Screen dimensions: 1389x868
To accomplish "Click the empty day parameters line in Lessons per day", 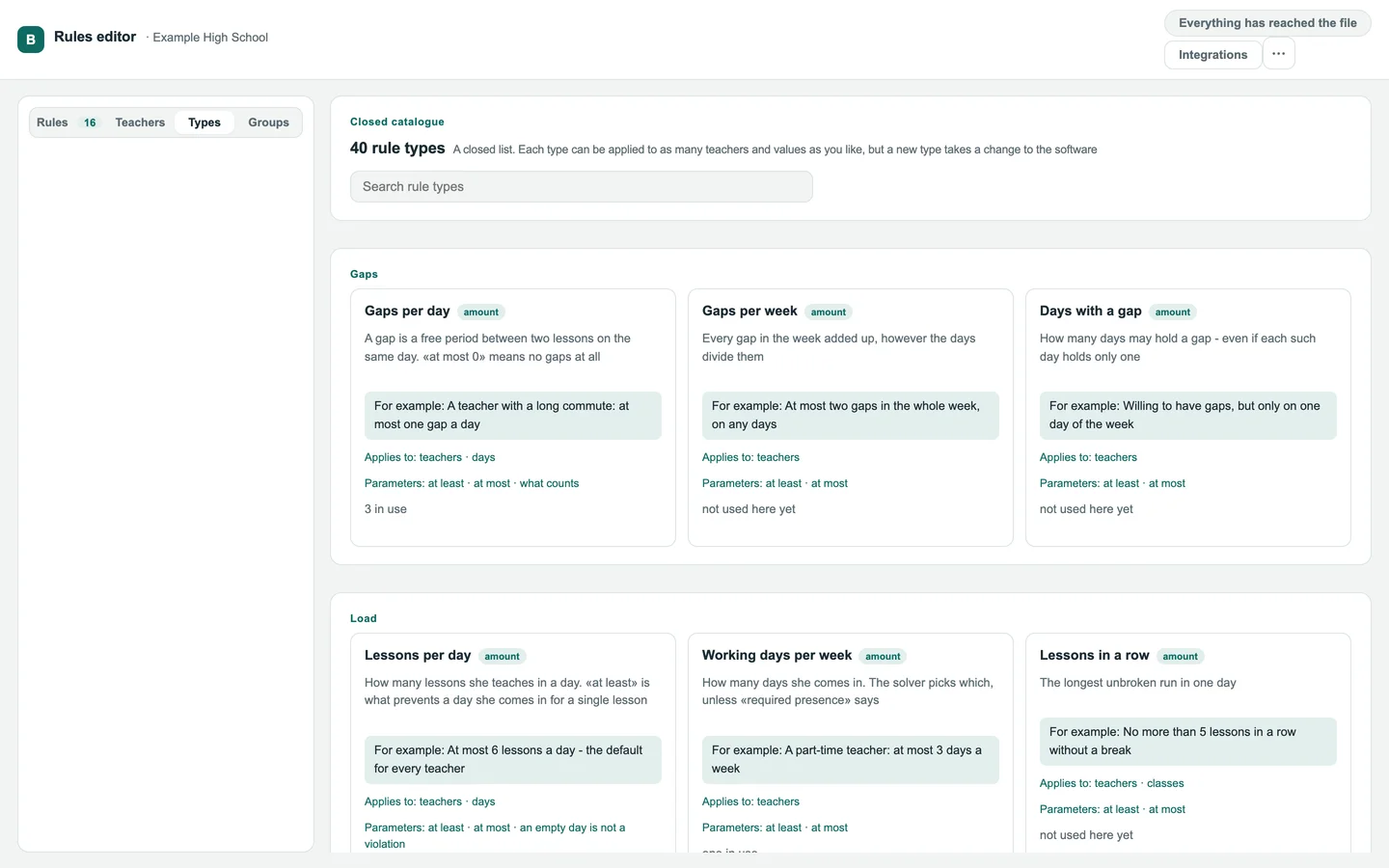I will (495, 835).
